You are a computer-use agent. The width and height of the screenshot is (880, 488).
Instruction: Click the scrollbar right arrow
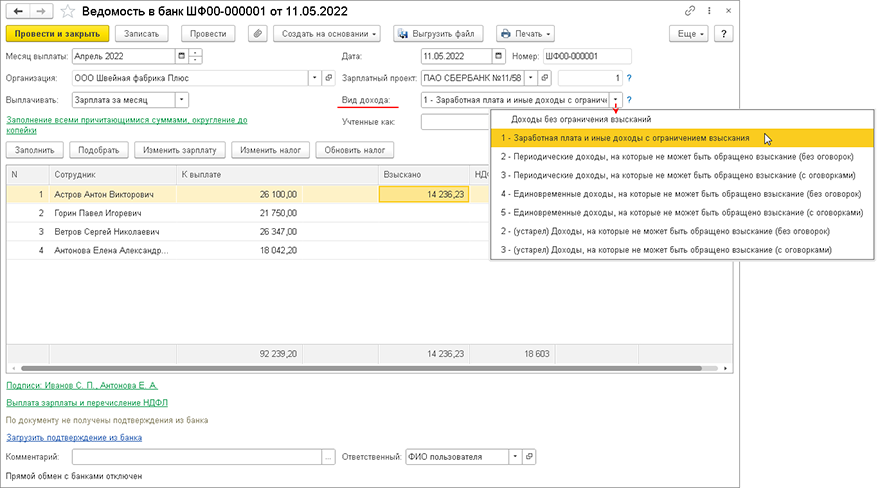click(725, 369)
